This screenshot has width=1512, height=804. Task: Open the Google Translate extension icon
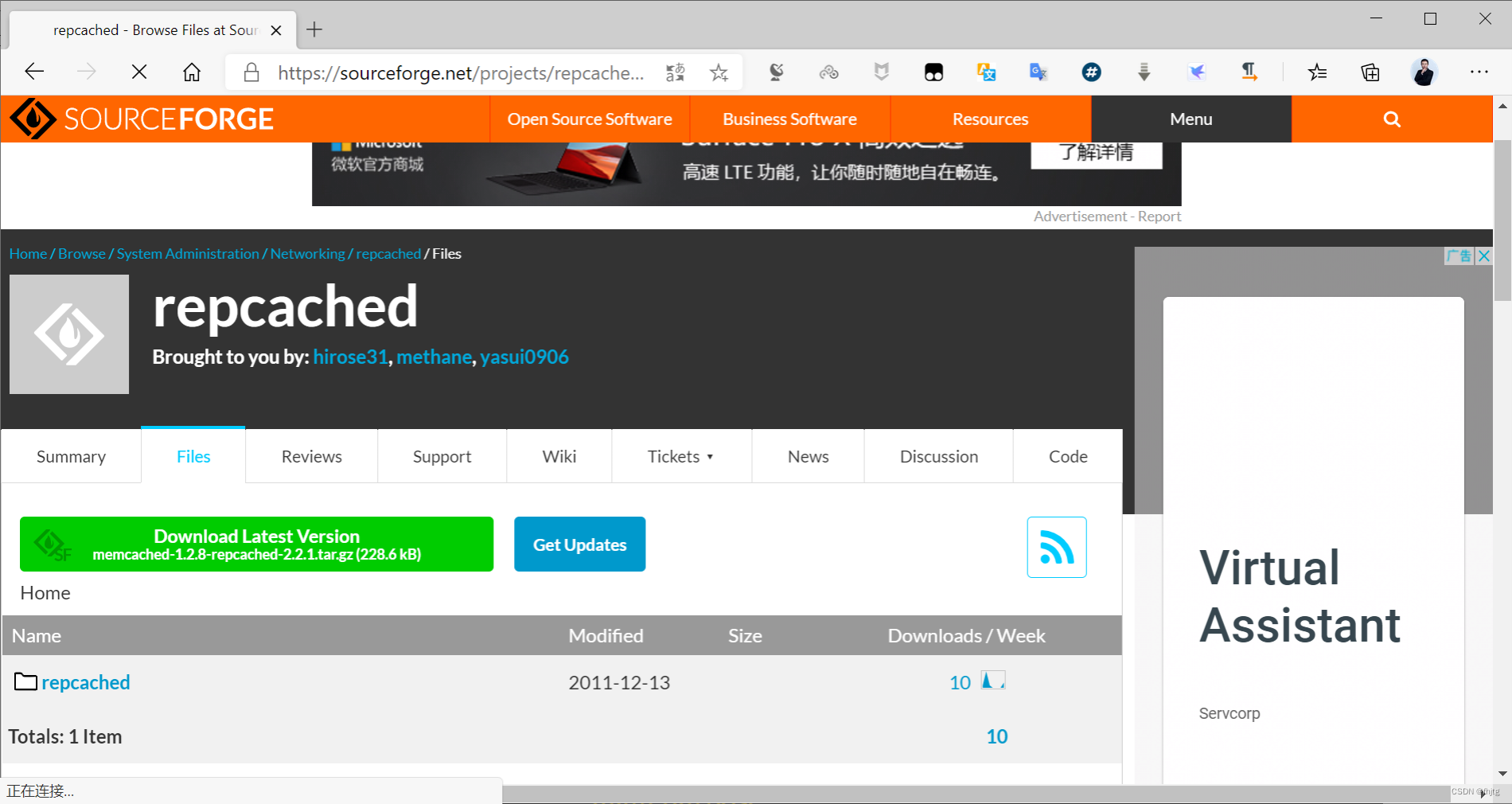coord(1038,72)
